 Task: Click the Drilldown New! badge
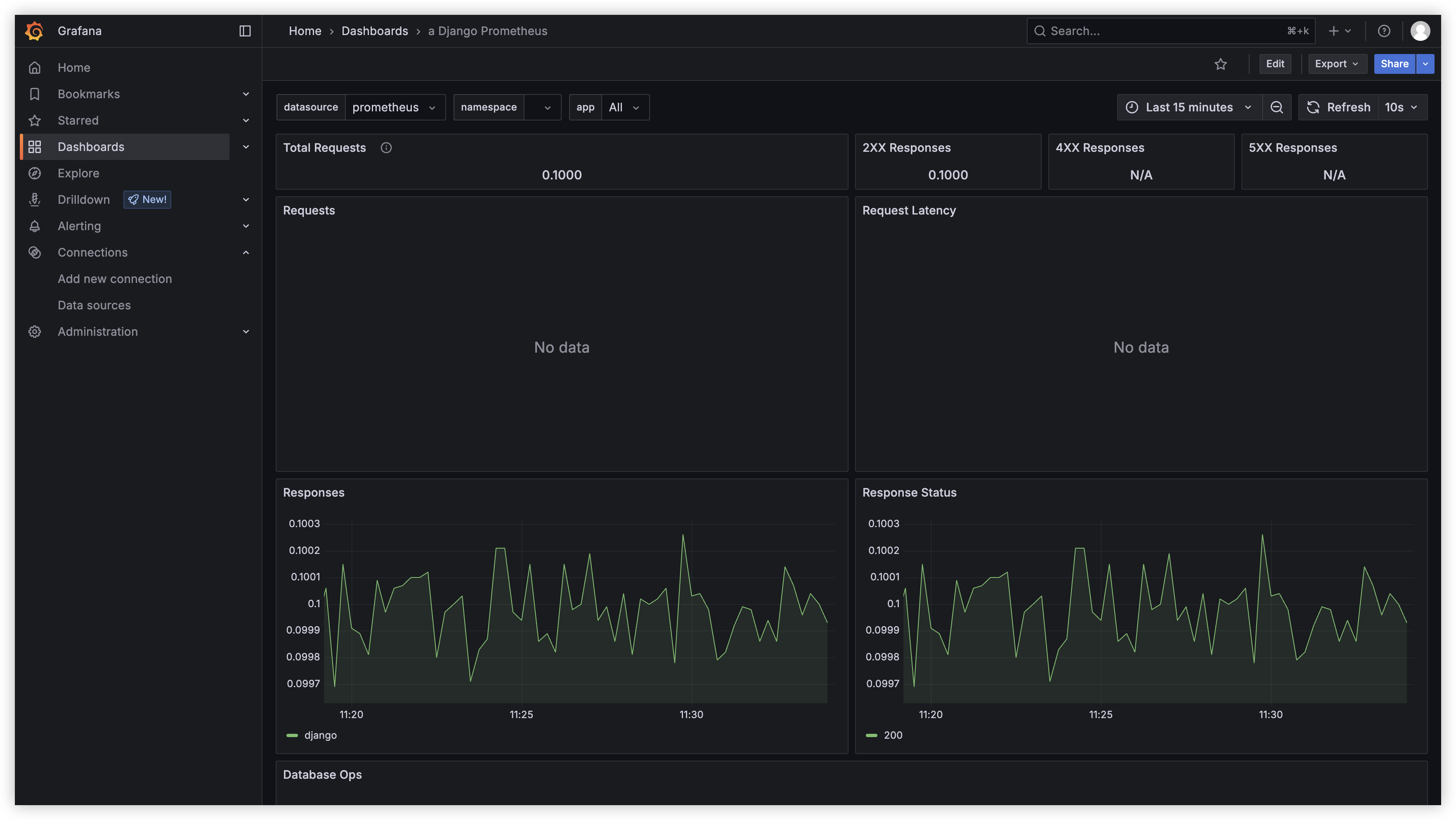[147, 199]
